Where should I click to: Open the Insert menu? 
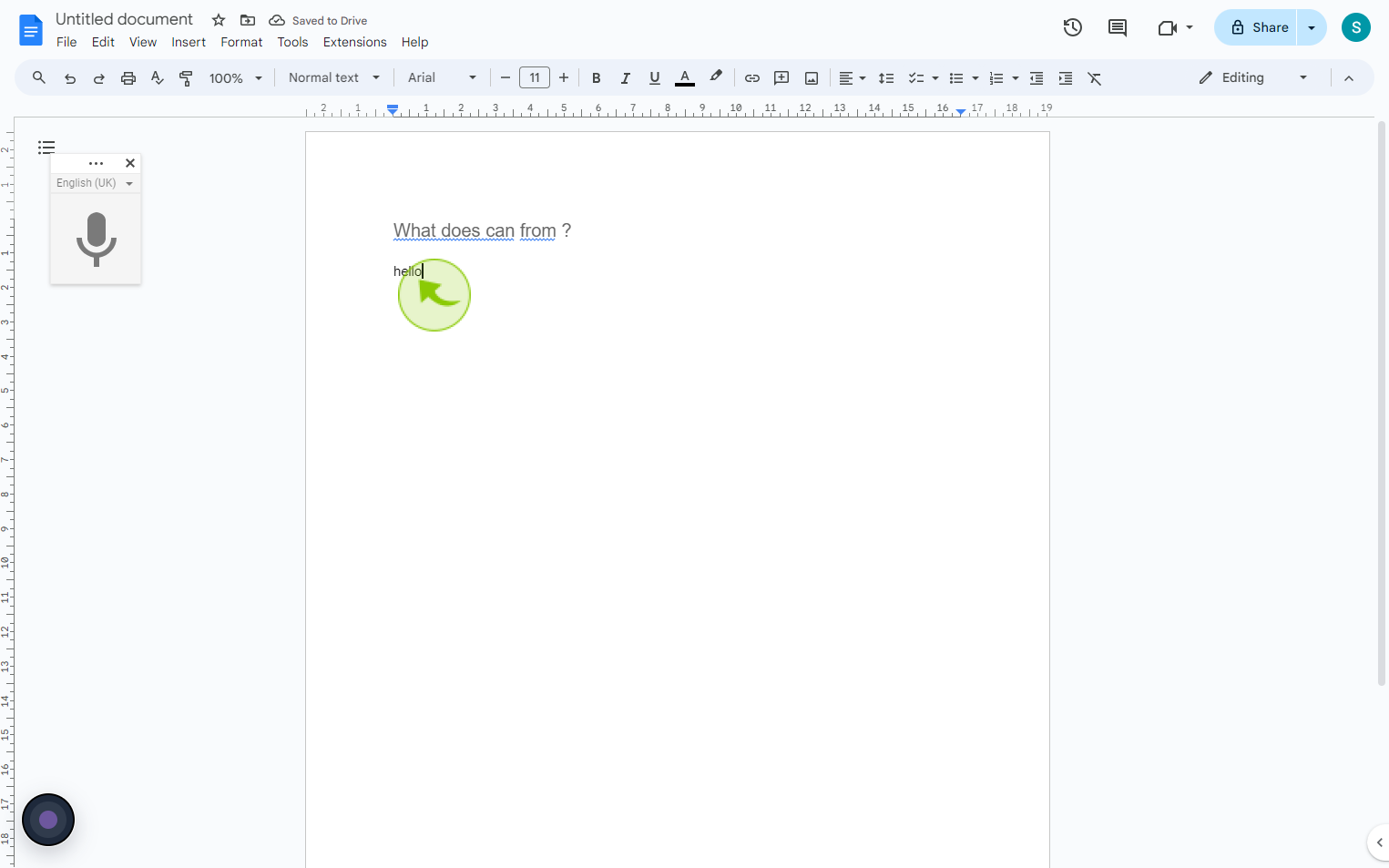click(189, 42)
